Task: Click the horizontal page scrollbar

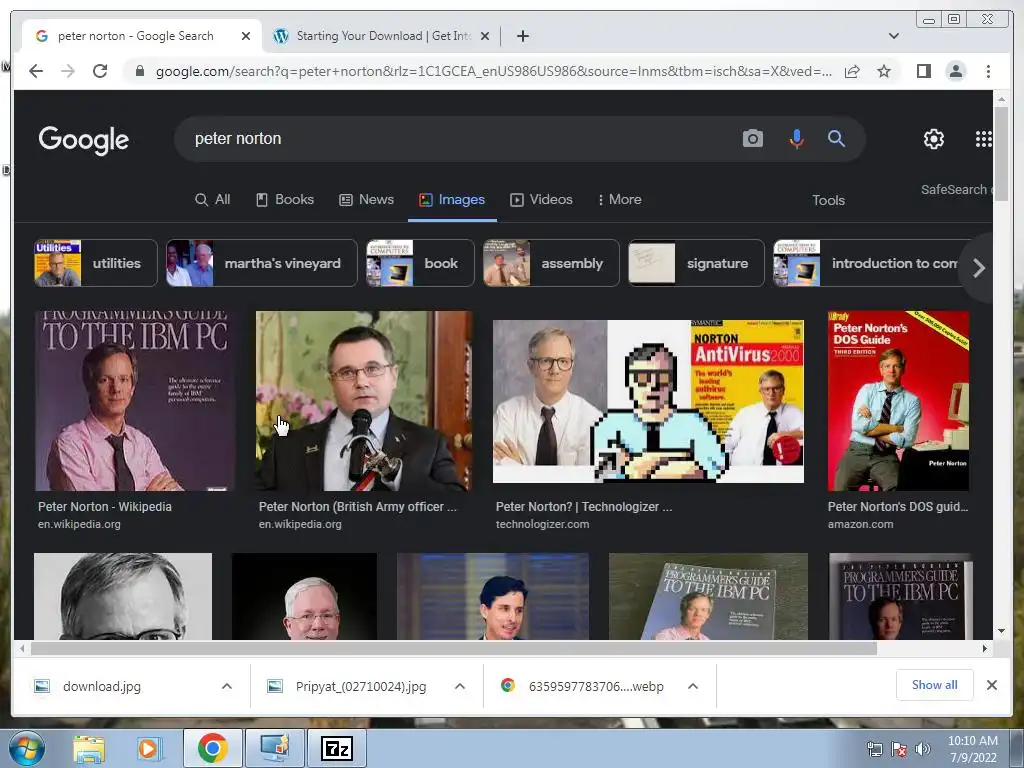Action: [x=454, y=648]
